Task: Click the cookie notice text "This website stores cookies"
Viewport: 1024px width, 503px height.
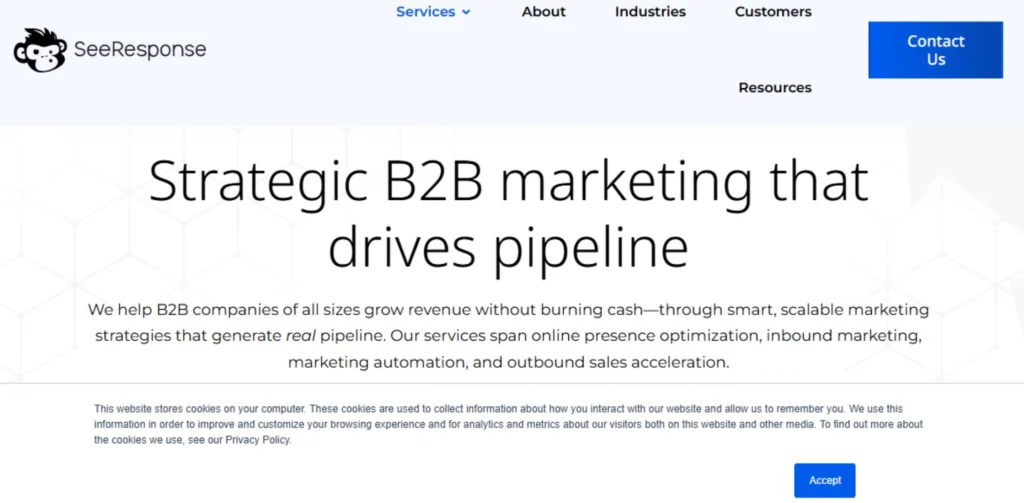Action: pyautogui.click(x=508, y=424)
